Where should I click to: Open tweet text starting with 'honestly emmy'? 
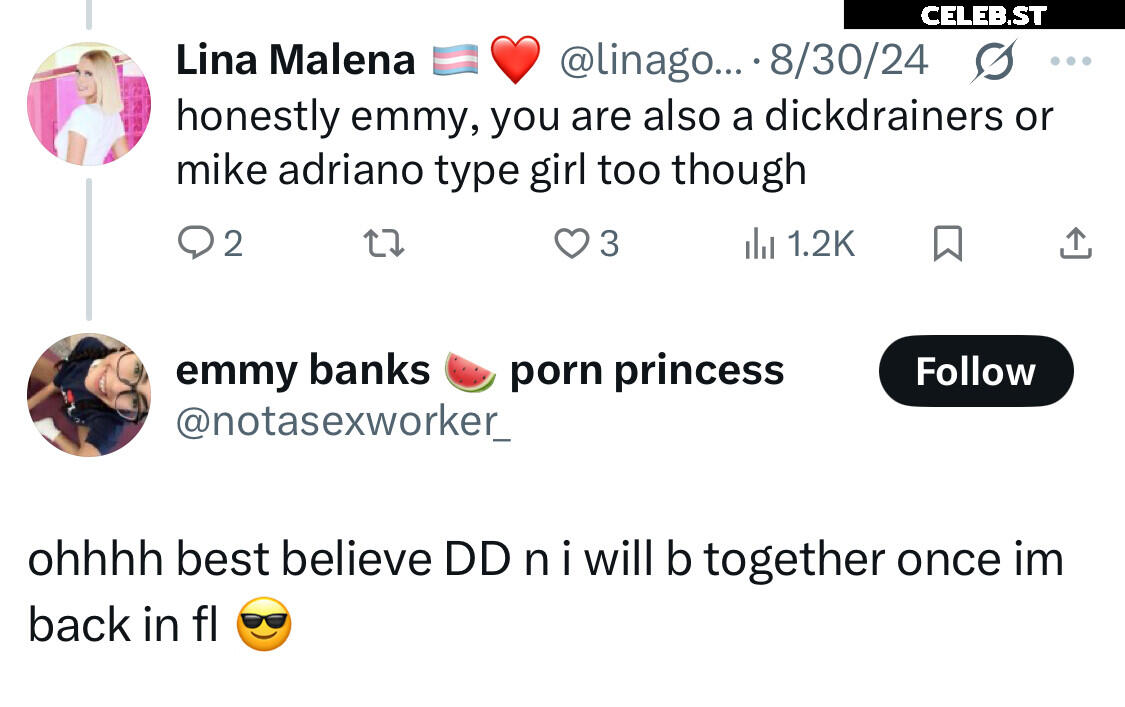tap(614, 143)
